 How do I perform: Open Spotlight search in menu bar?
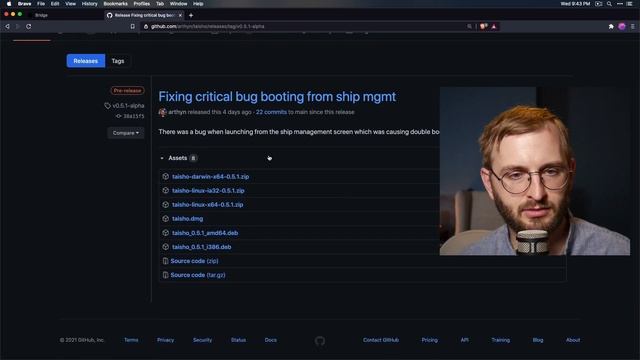pos(609,4)
